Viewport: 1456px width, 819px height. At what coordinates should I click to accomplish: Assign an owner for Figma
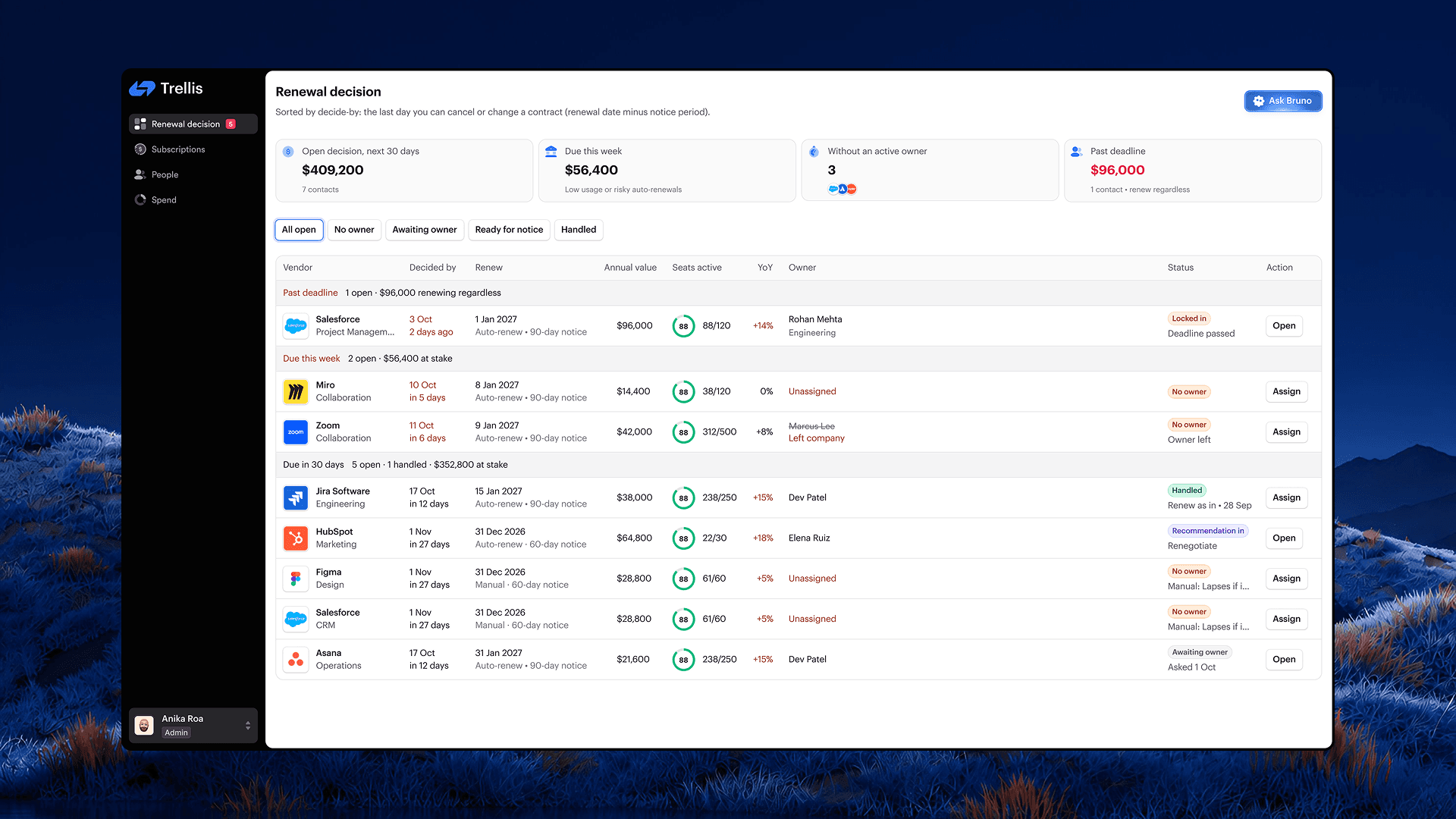(x=1286, y=579)
